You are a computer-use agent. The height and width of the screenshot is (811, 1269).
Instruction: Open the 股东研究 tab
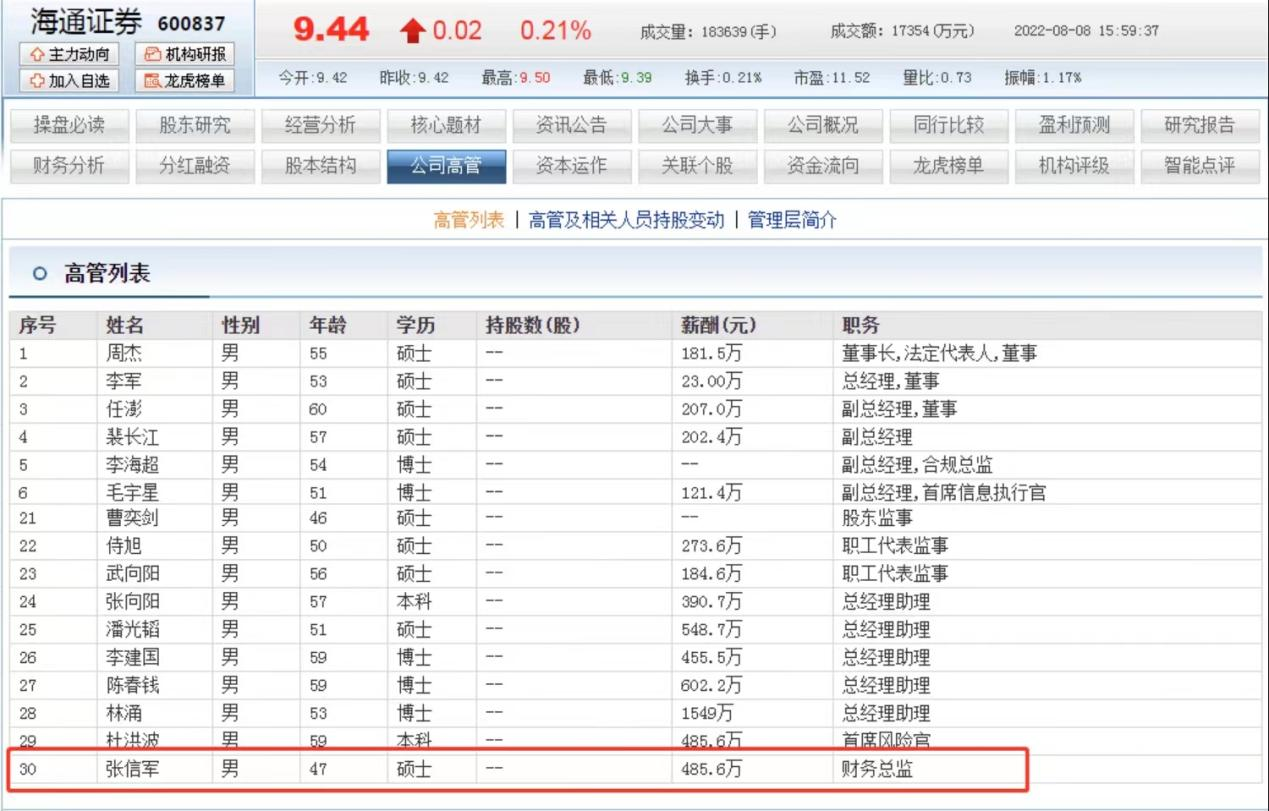[195, 125]
